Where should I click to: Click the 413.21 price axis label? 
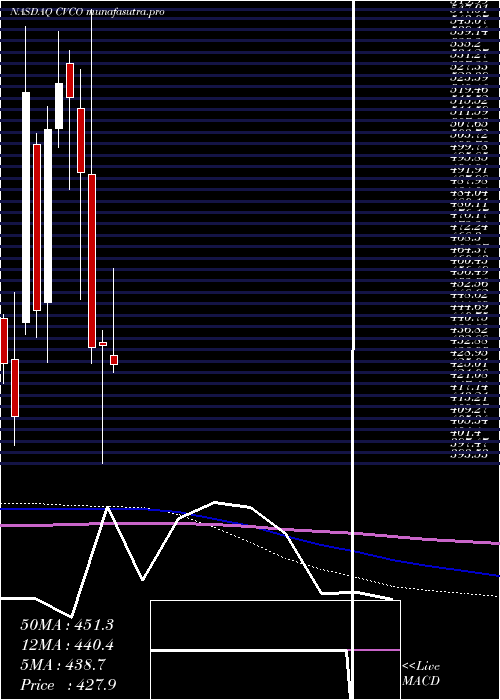468,399
